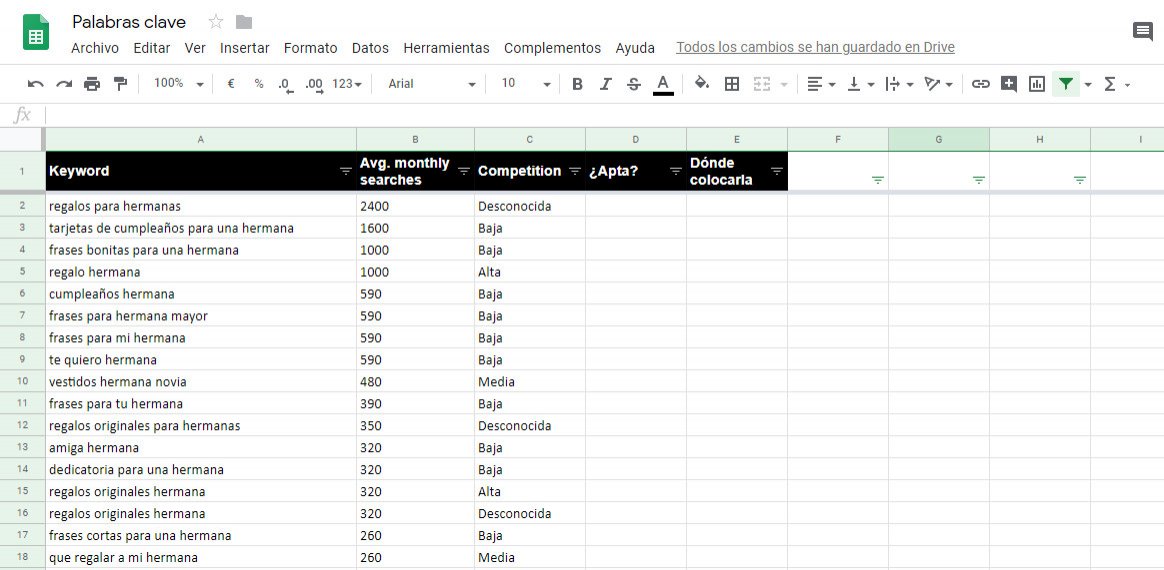This screenshot has width=1164, height=570.
Task: Open the column F filter icon
Action: (877, 180)
